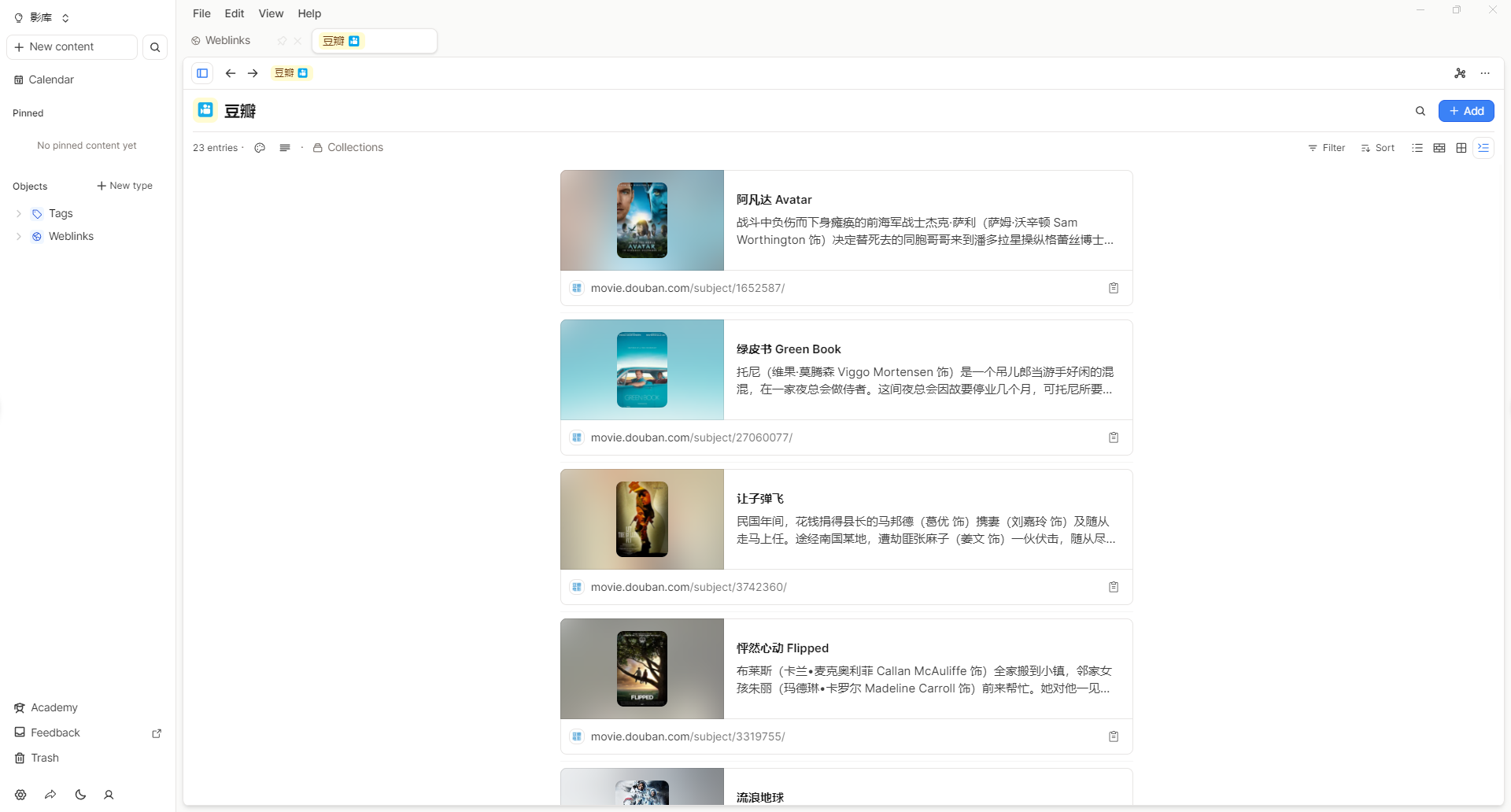Switch to the plain list view
The width and height of the screenshot is (1511, 812).
[1417, 148]
